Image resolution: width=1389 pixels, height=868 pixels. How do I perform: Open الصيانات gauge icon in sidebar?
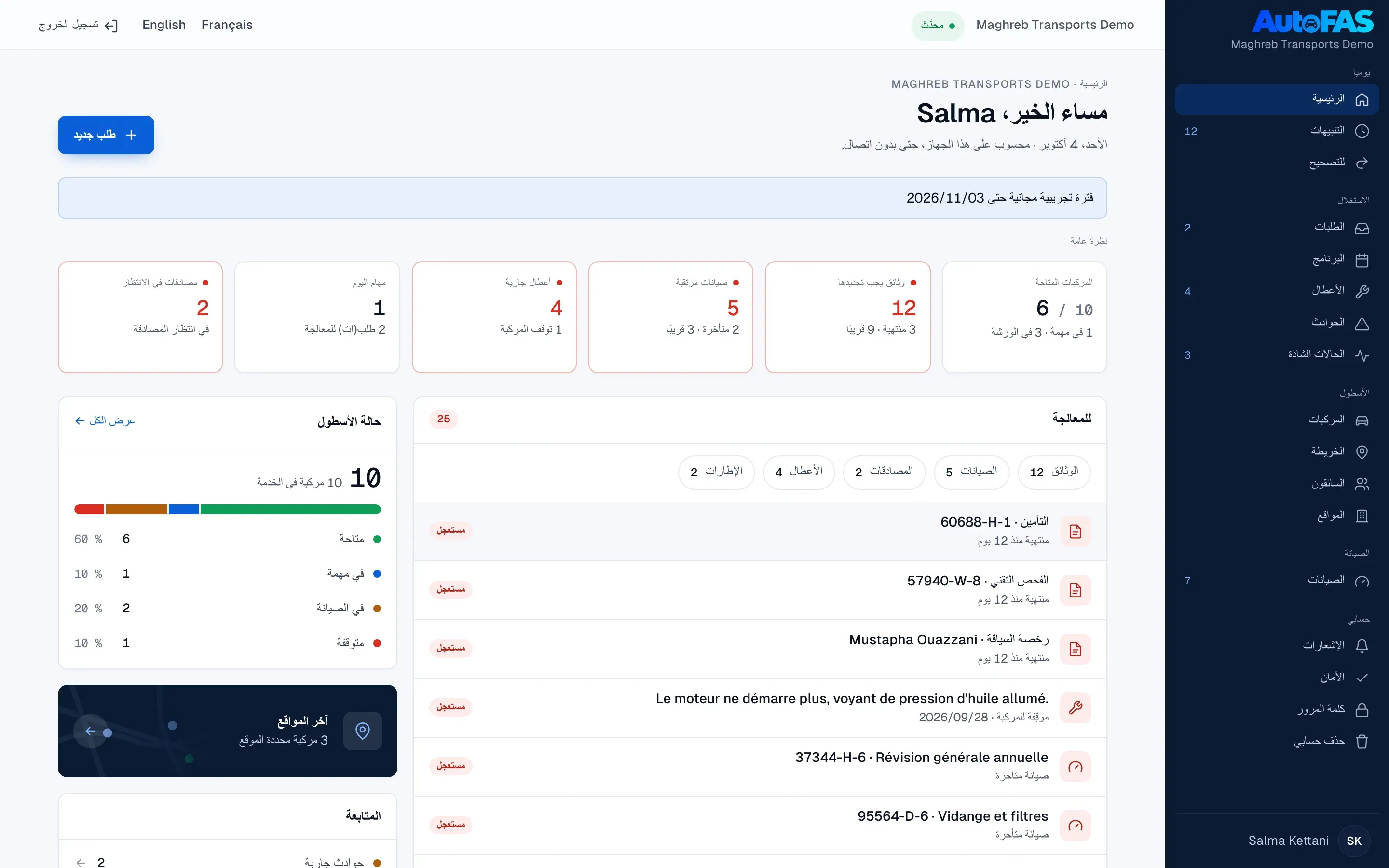tap(1362, 581)
